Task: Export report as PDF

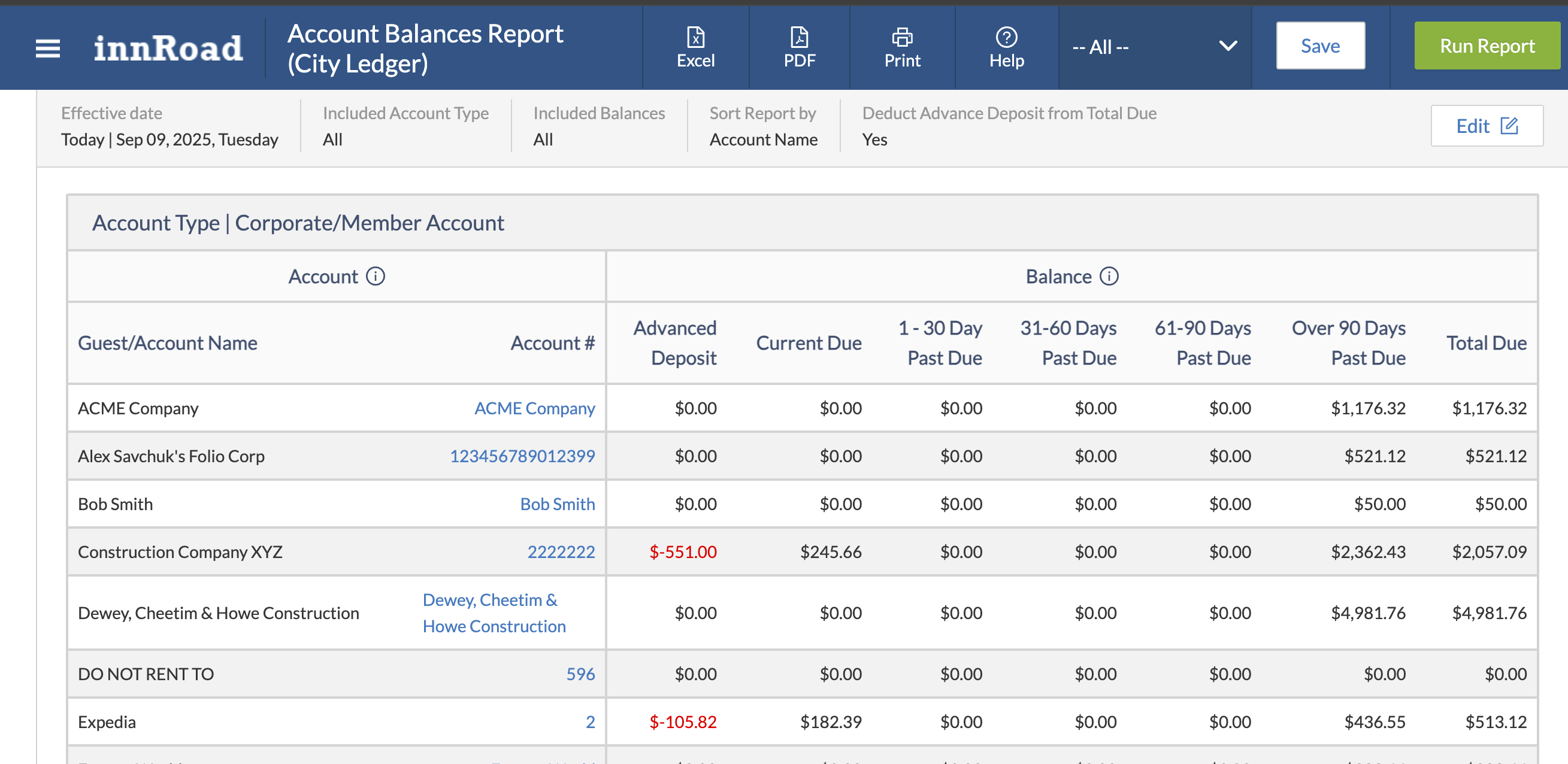Action: click(798, 47)
